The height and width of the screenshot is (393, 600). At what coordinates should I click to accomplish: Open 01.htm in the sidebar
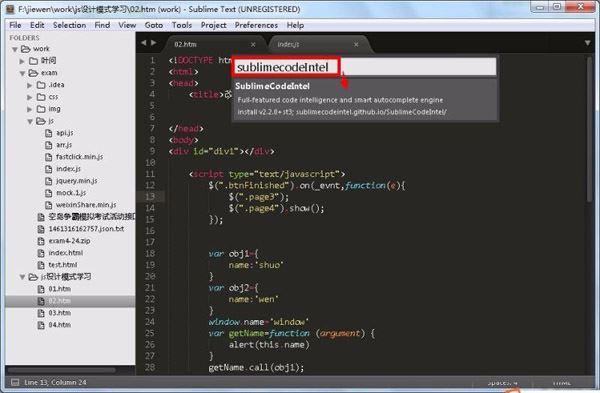[59, 289]
